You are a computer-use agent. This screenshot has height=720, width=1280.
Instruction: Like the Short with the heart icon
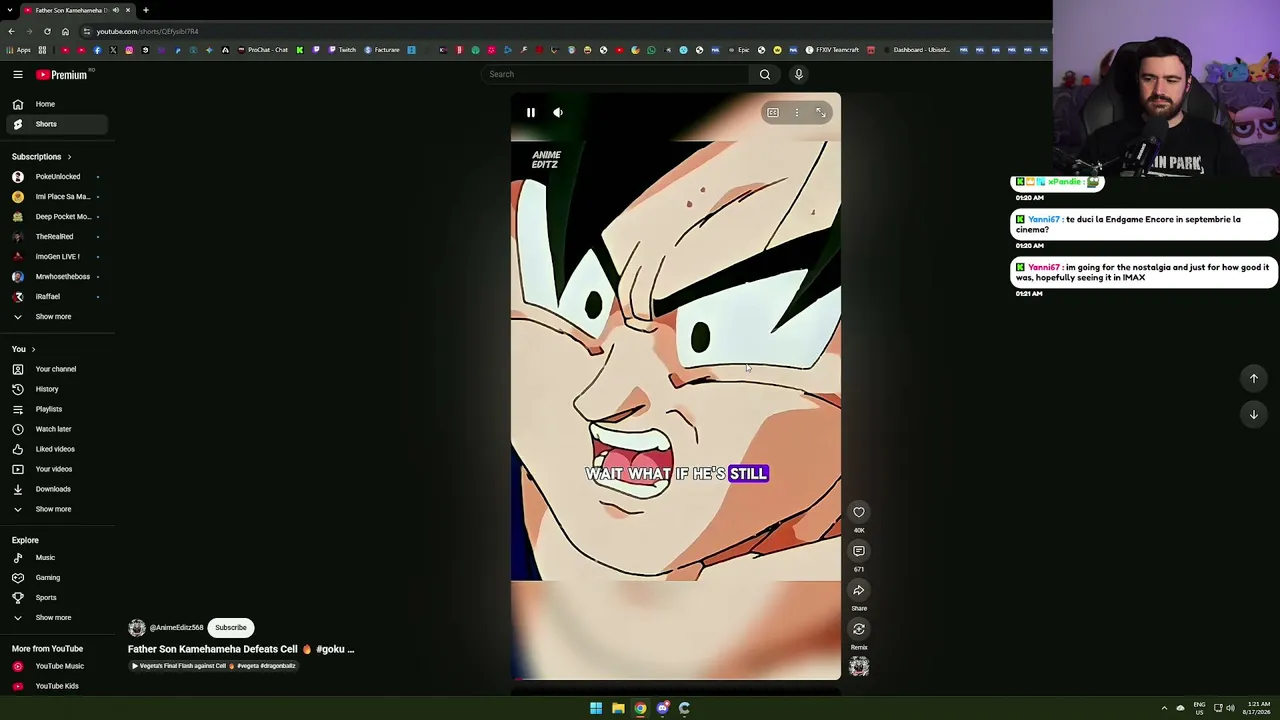click(x=859, y=512)
